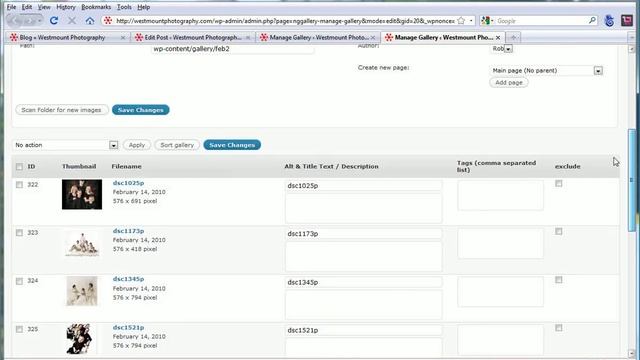The width and height of the screenshot is (640, 360).
Task: Tick exclude checkbox for dsc1173p
Action: (x=559, y=231)
